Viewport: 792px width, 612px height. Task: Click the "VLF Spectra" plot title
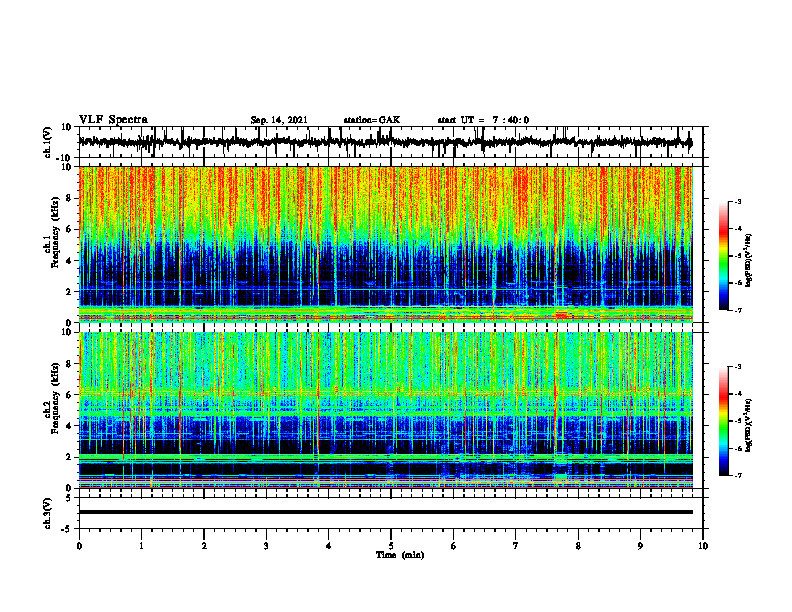[113, 120]
